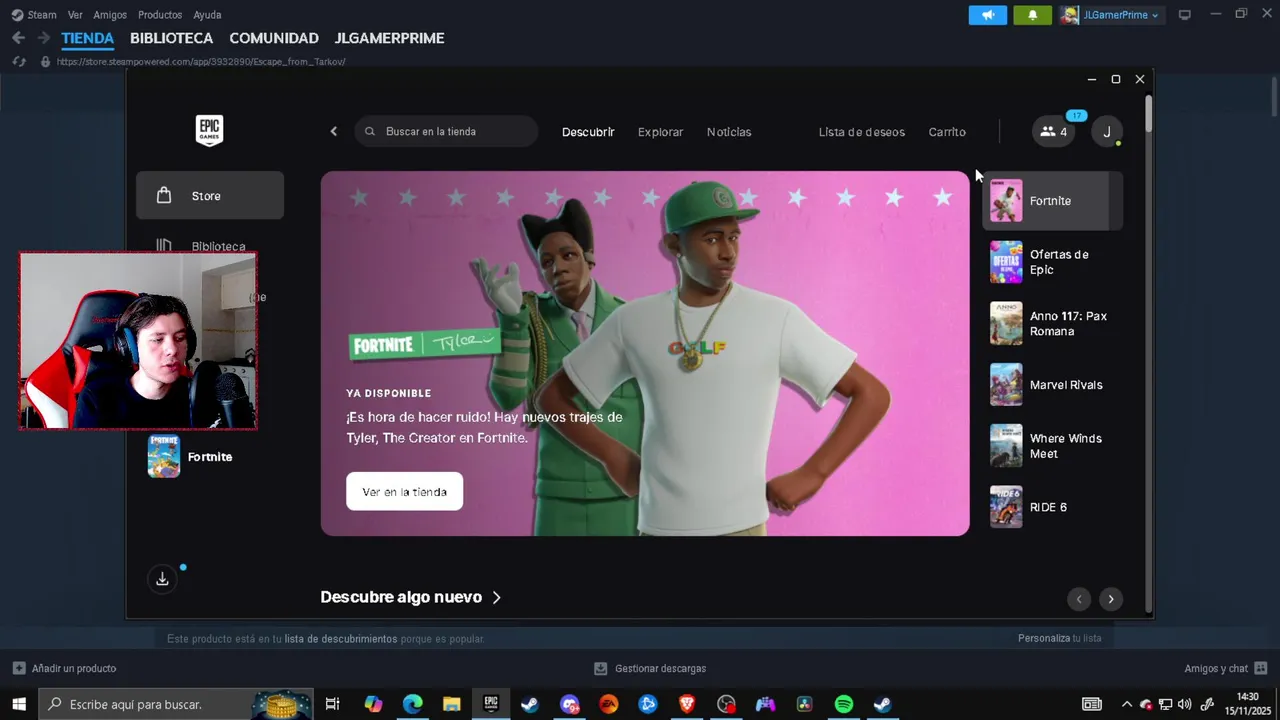Switch to the Descubrir tab
The height and width of the screenshot is (720, 1280).
click(x=588, y=132)
